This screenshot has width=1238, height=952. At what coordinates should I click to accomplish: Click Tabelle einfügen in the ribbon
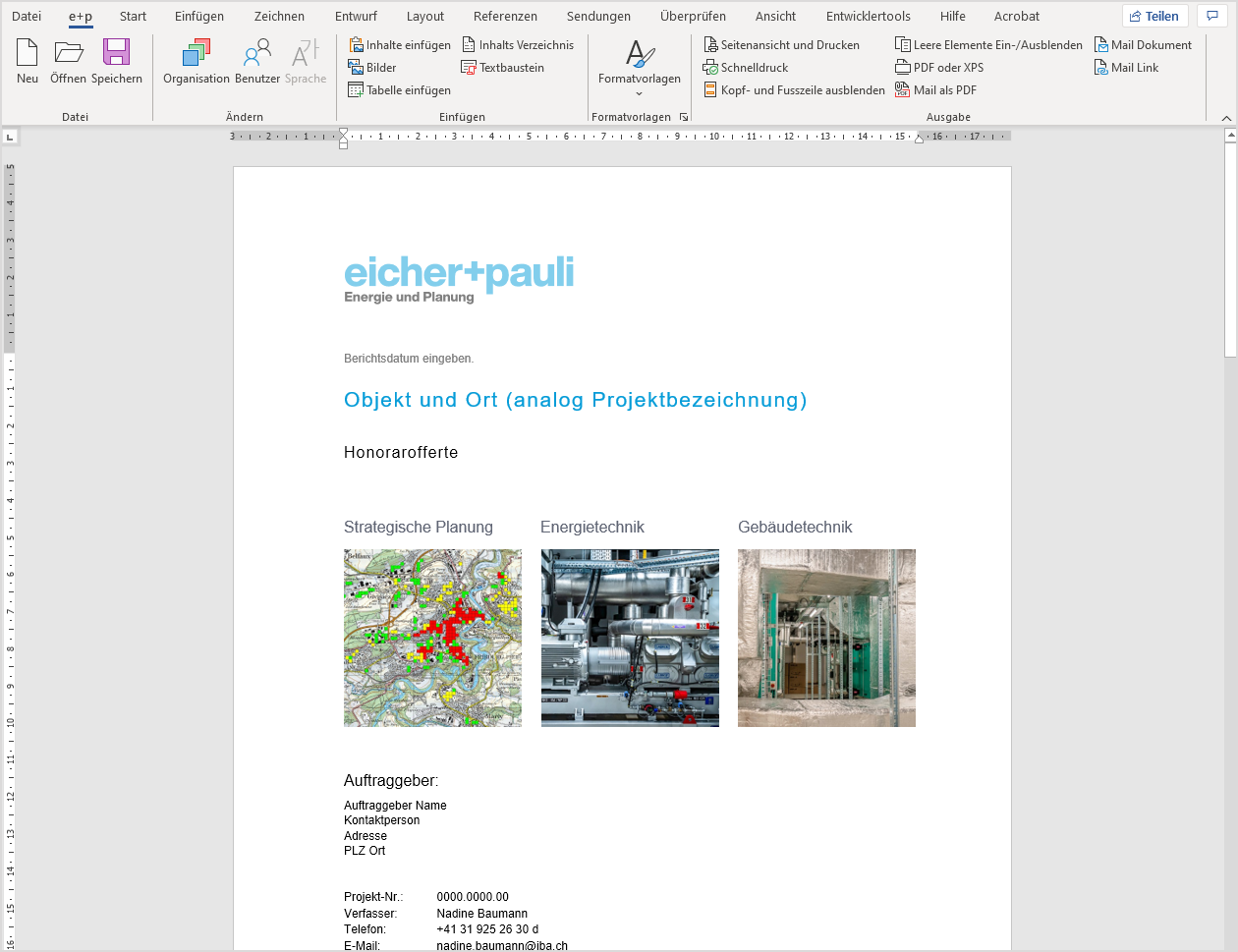click(400, 90)
